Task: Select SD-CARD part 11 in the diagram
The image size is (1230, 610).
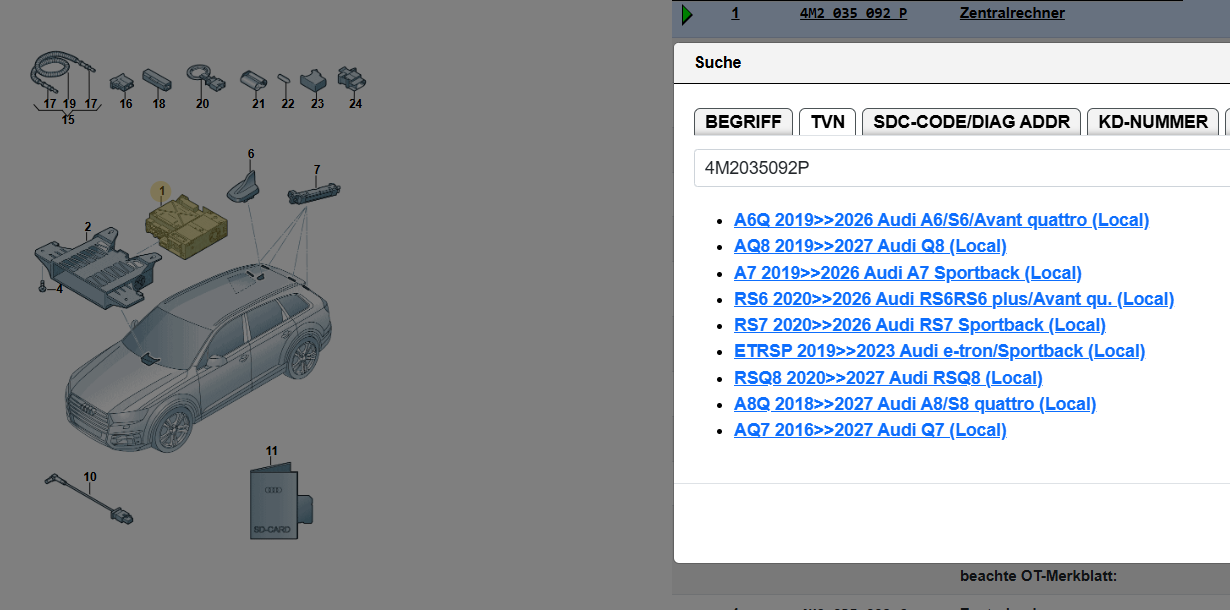Action: click(x=279, y=502)
